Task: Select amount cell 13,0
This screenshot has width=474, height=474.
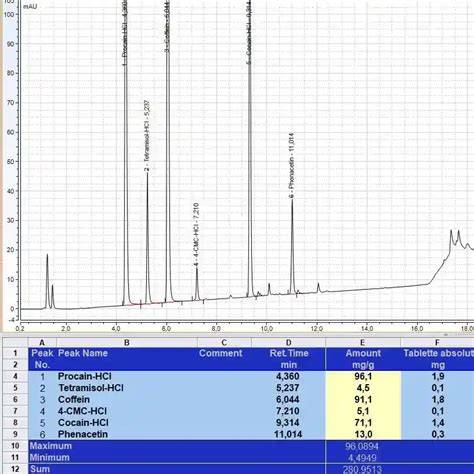Action: coord(363,434)
